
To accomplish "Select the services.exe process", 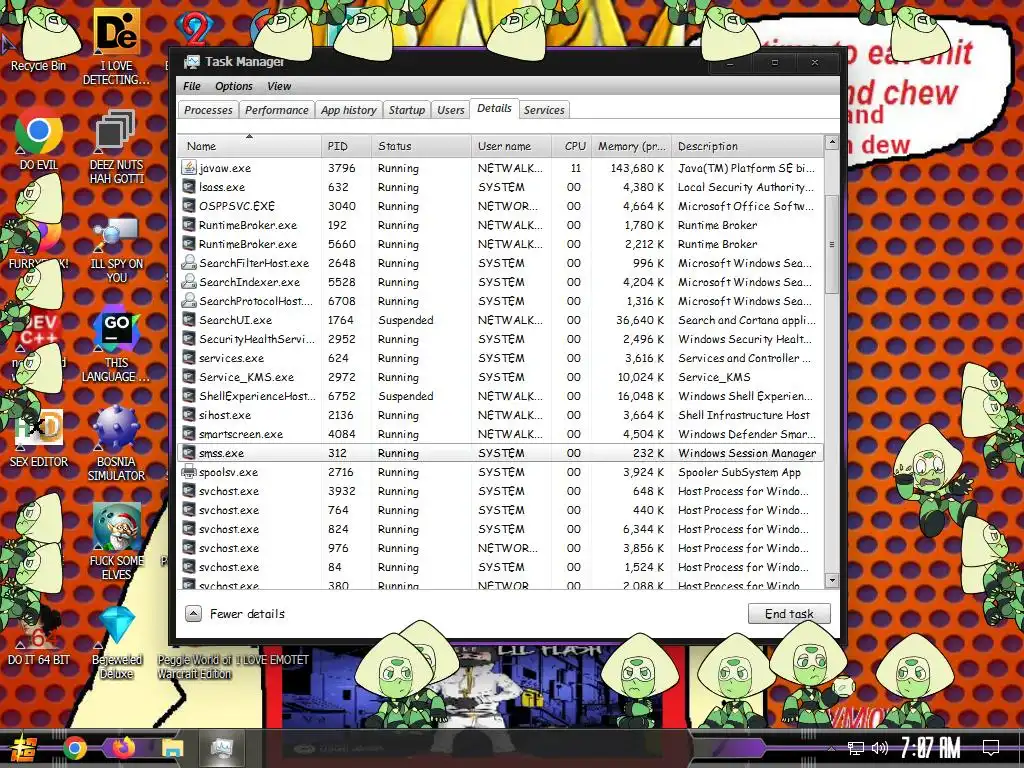I will coord(500,358).
